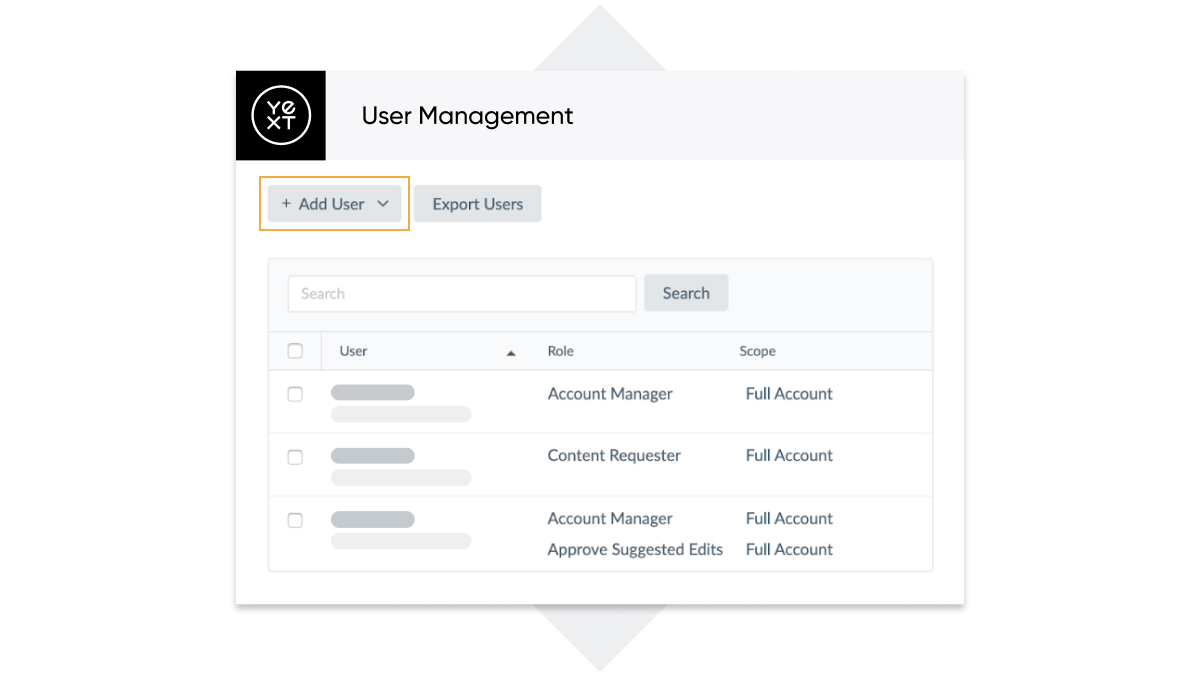The width and height of the screenshot is (1200, 675).
Task: Select Approve Suggested Edits role text
Action: [635, 549]
